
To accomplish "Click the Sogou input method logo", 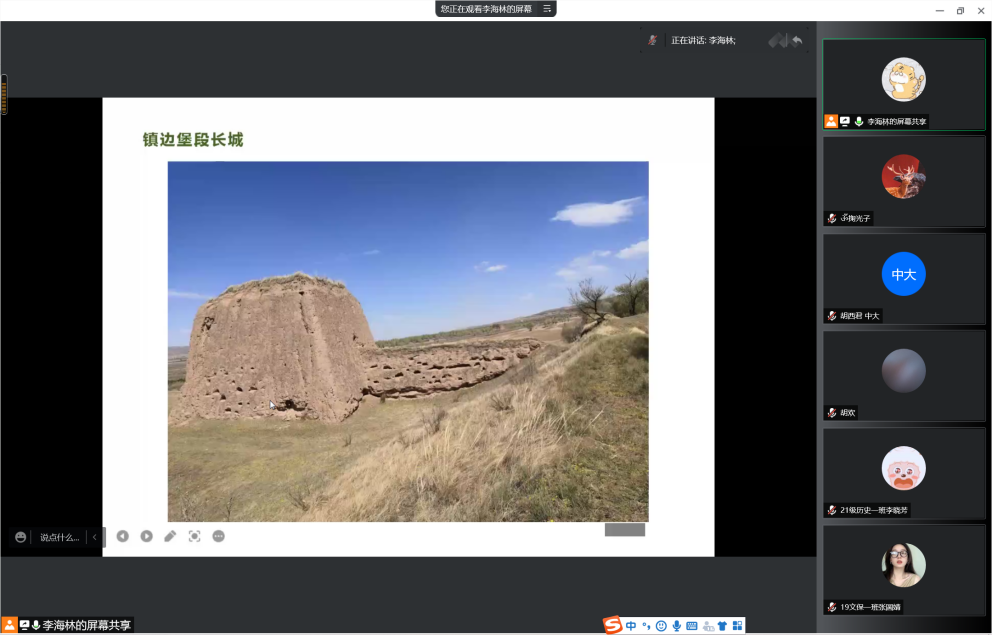I will pos(612,625).
